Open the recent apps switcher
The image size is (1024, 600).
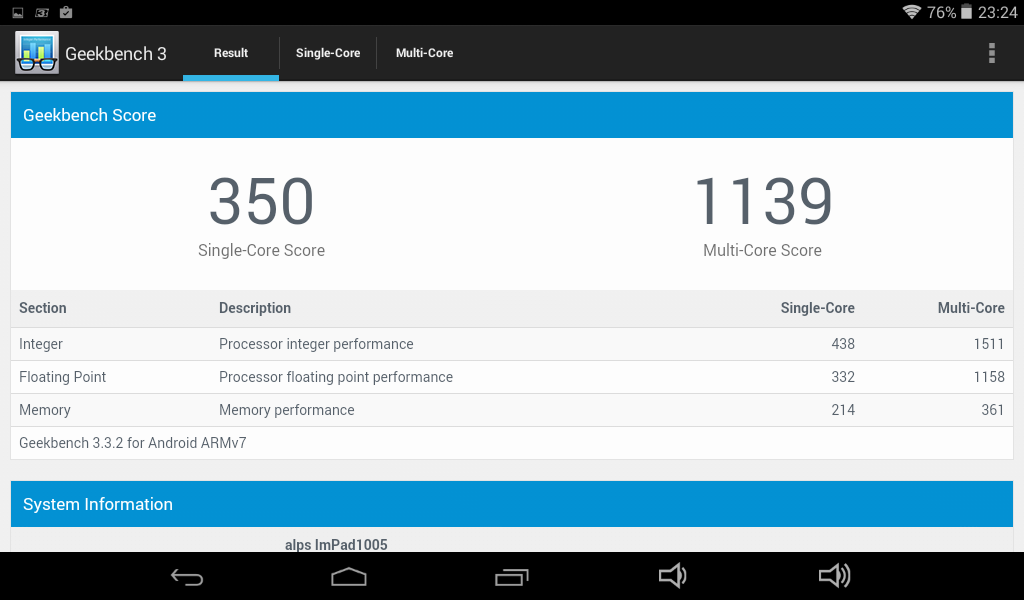click(511, 576)
